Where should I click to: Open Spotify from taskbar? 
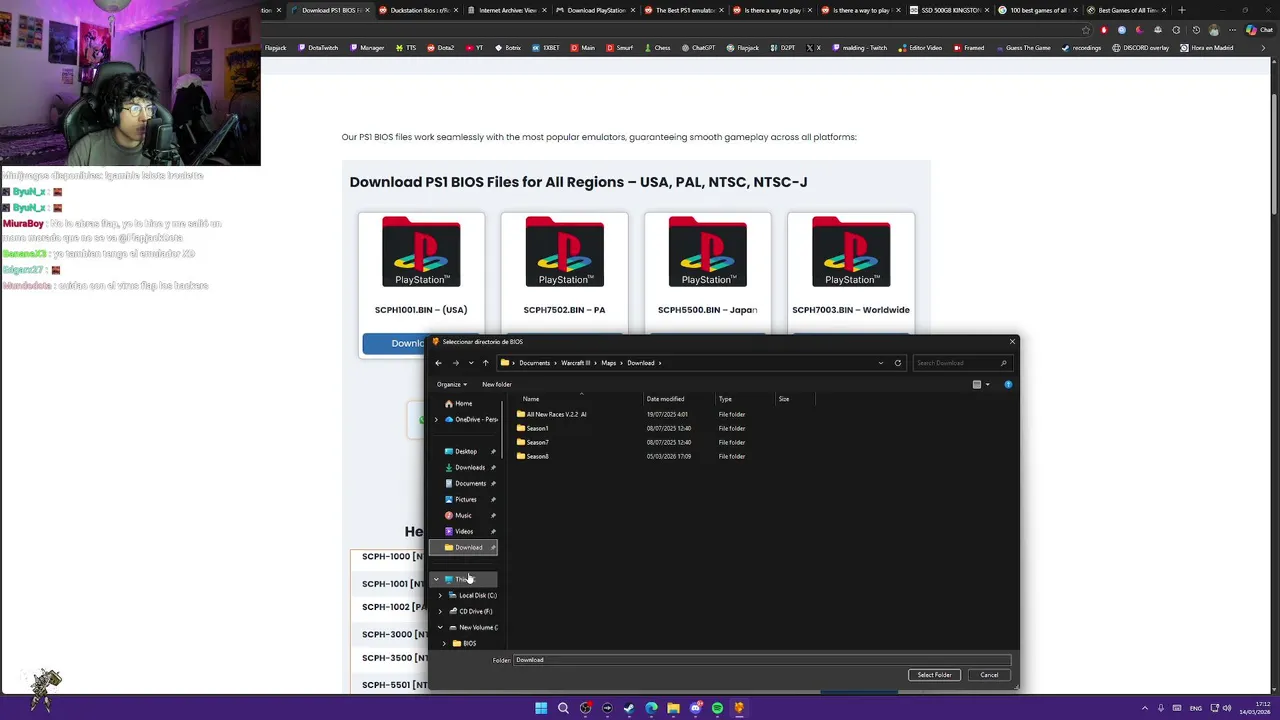pos(717,708)
